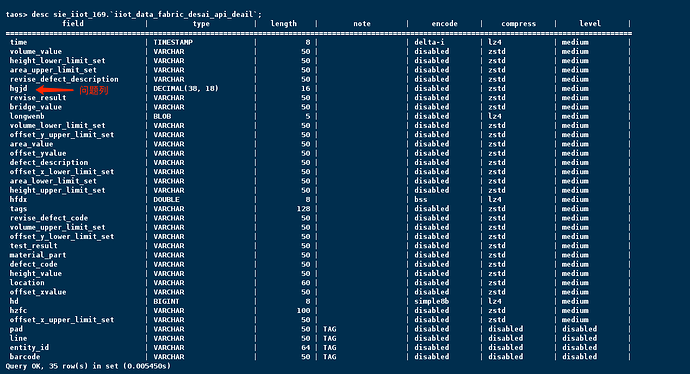Click the desc command line text
The image size is (690, 374).
133,15
